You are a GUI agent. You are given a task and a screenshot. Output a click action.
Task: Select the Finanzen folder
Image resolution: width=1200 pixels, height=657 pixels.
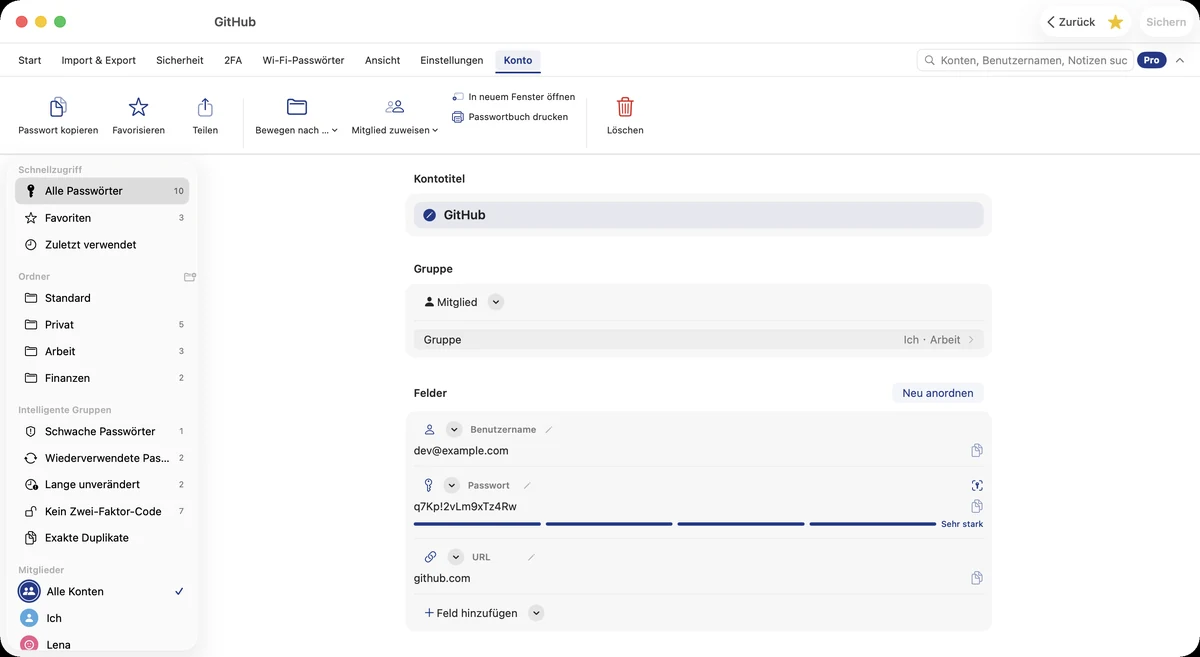[x=102, y=378]
